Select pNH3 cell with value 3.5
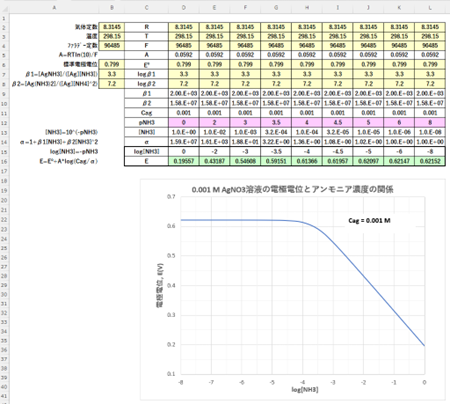The height and width of the screenshot is (404, 450). pyautogui.click(x=276, y=123)
